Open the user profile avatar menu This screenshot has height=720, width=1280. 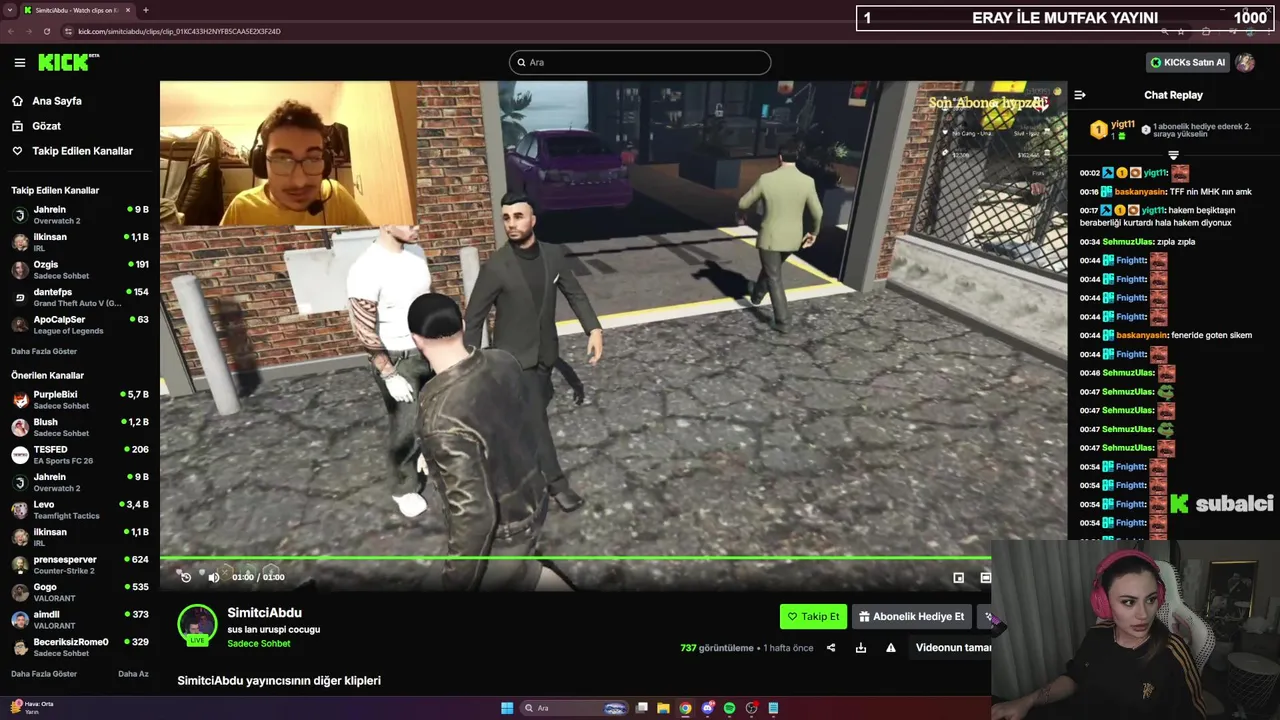(x=1245, y=62)
